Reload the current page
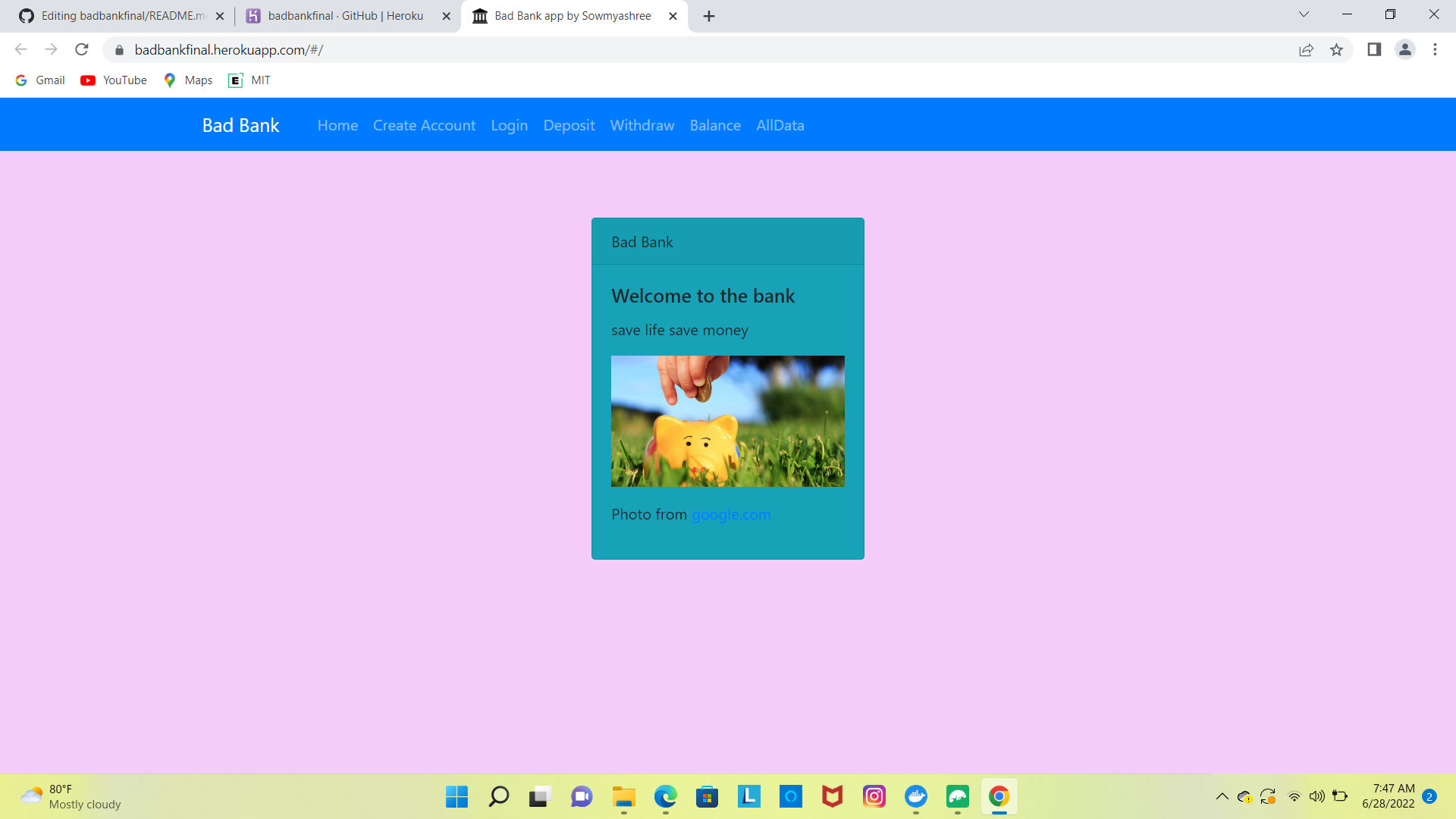The image size is (1456, 819). [82, 49]
